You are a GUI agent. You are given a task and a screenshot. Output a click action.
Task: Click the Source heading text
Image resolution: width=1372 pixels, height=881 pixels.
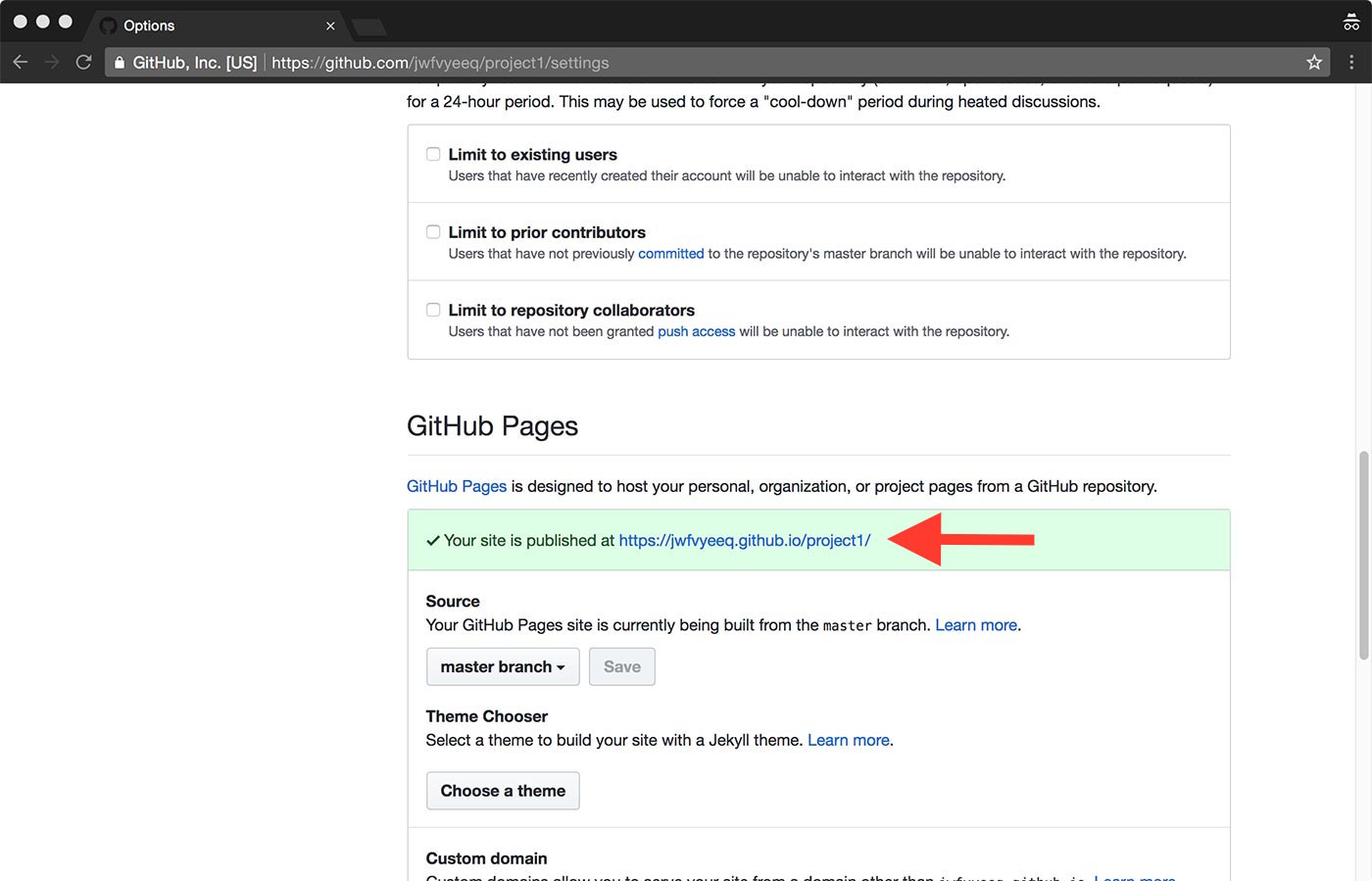[453, 602]
